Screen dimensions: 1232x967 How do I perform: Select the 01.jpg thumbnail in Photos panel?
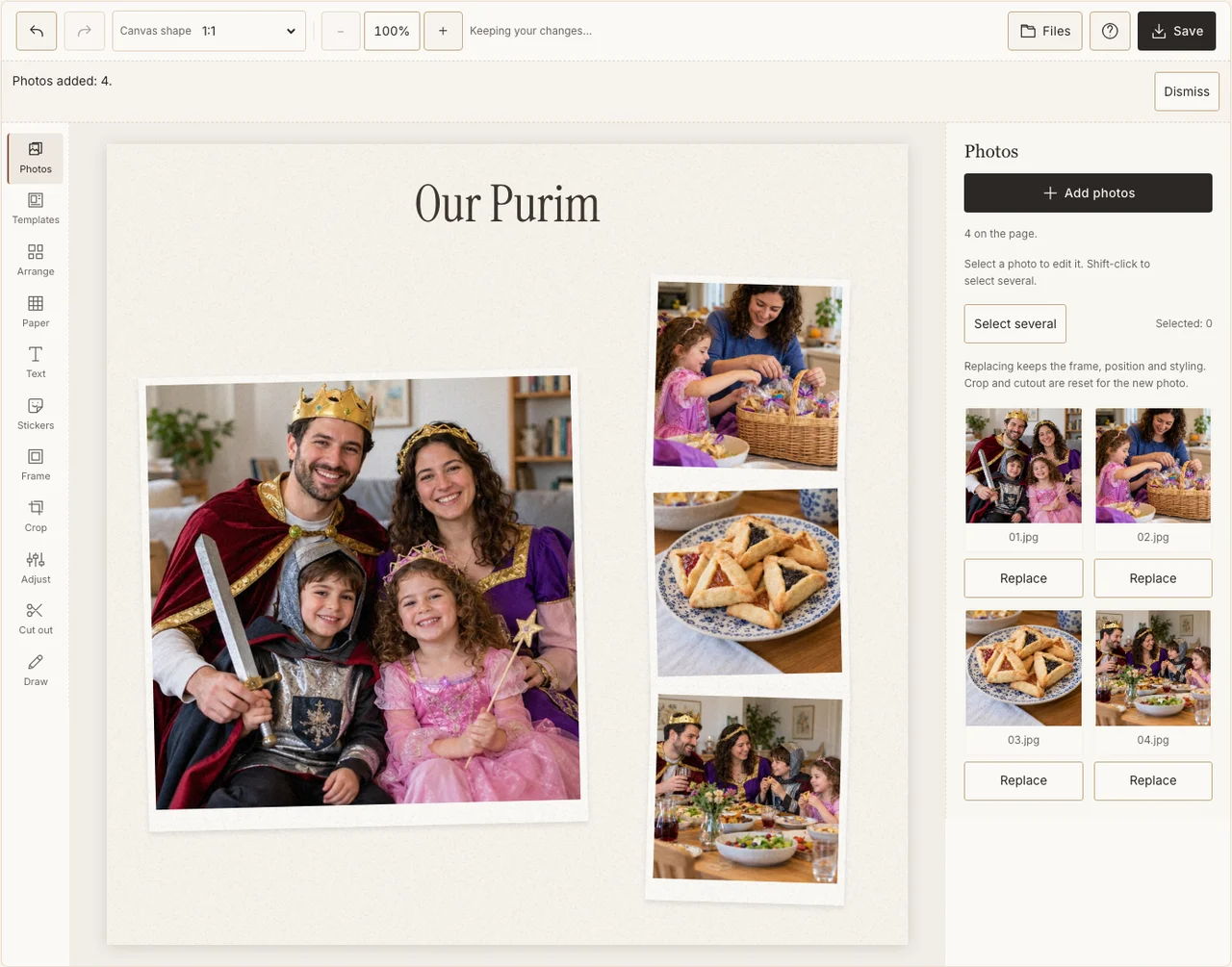point(1023,466)
